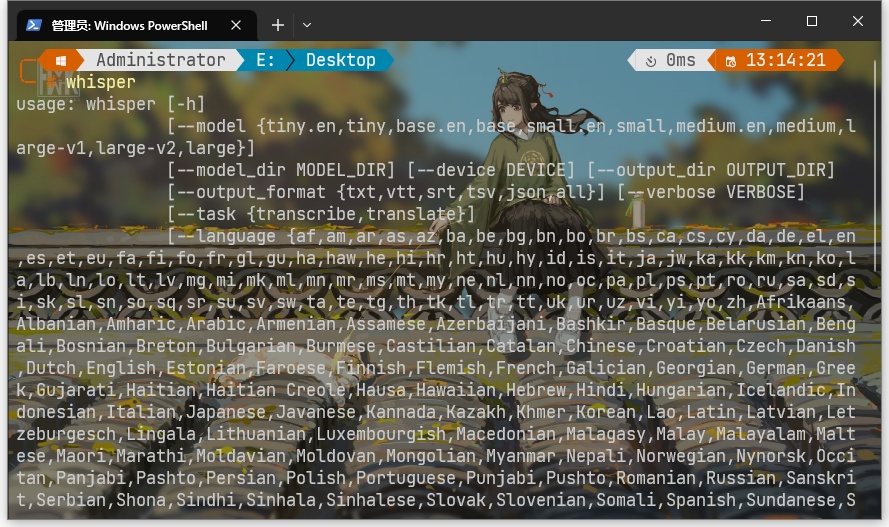Click the word 'Sundanese' in output
889x527 pixels.
tap(791, 500)
